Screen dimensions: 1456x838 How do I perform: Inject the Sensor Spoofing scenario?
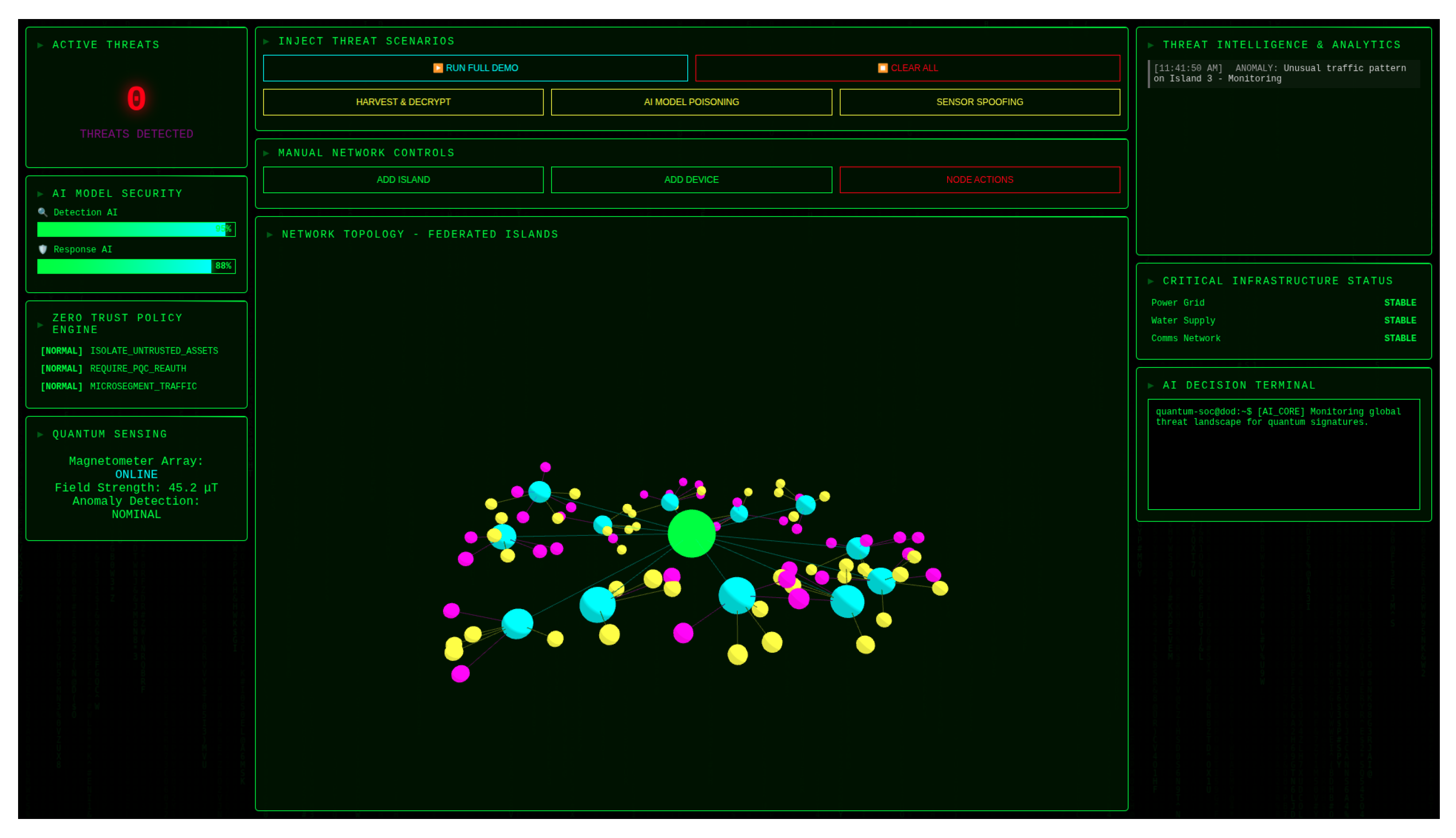(x=979, y=102)
